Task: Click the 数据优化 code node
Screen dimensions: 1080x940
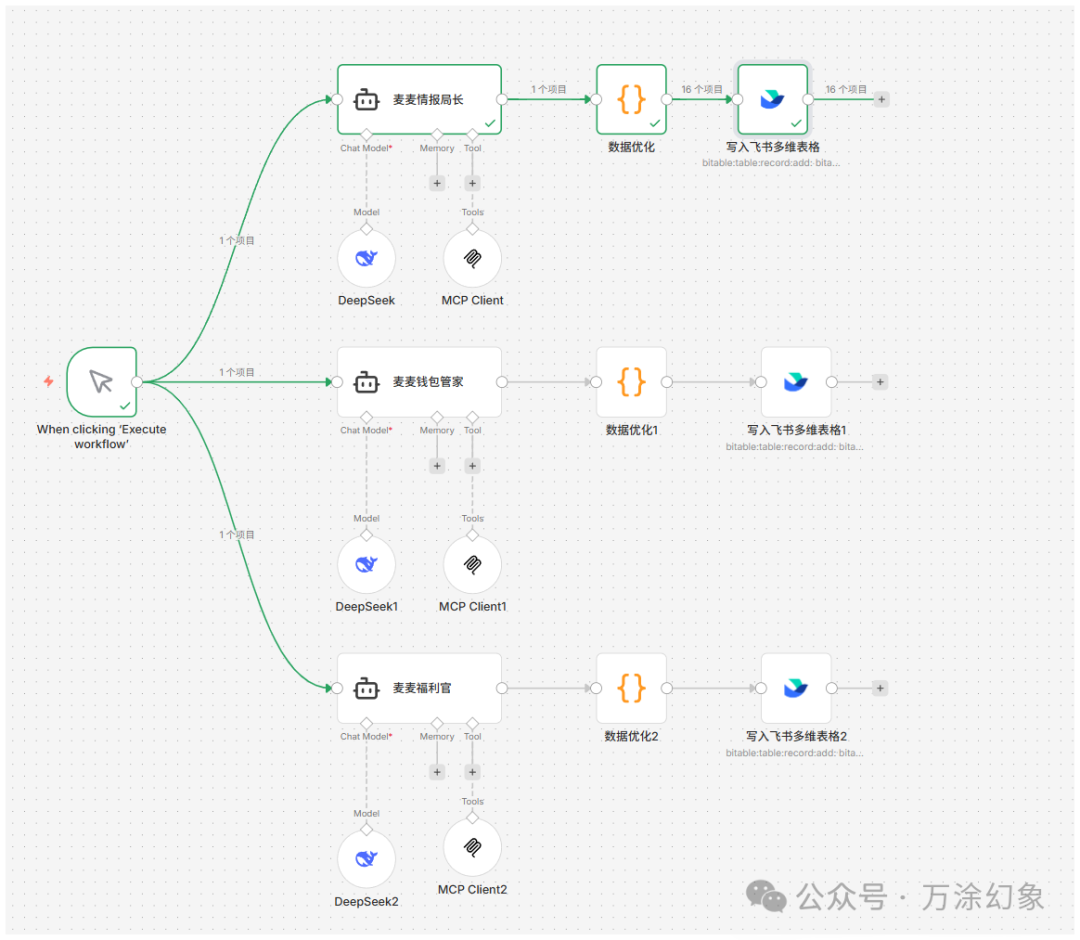Action: [x=631, y=100]
